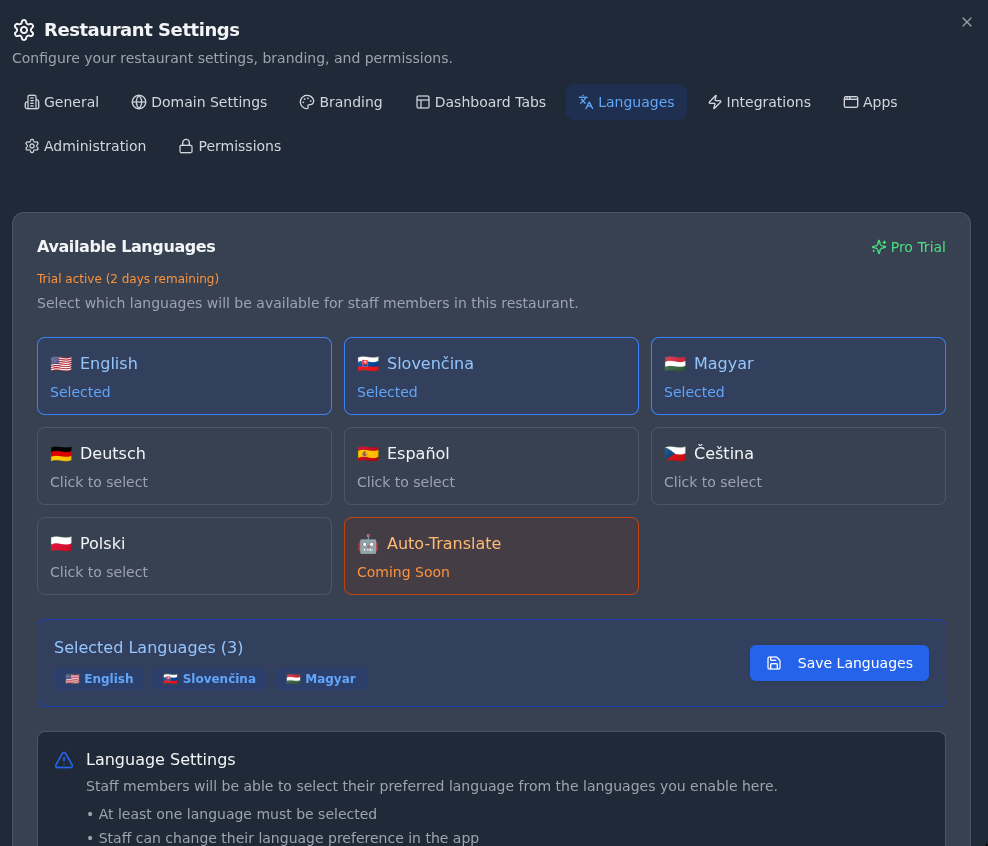Image resolution: width=988 pixels, height=846 pixels.
Task: Select the Čeština language card
Action: (798, 466)
